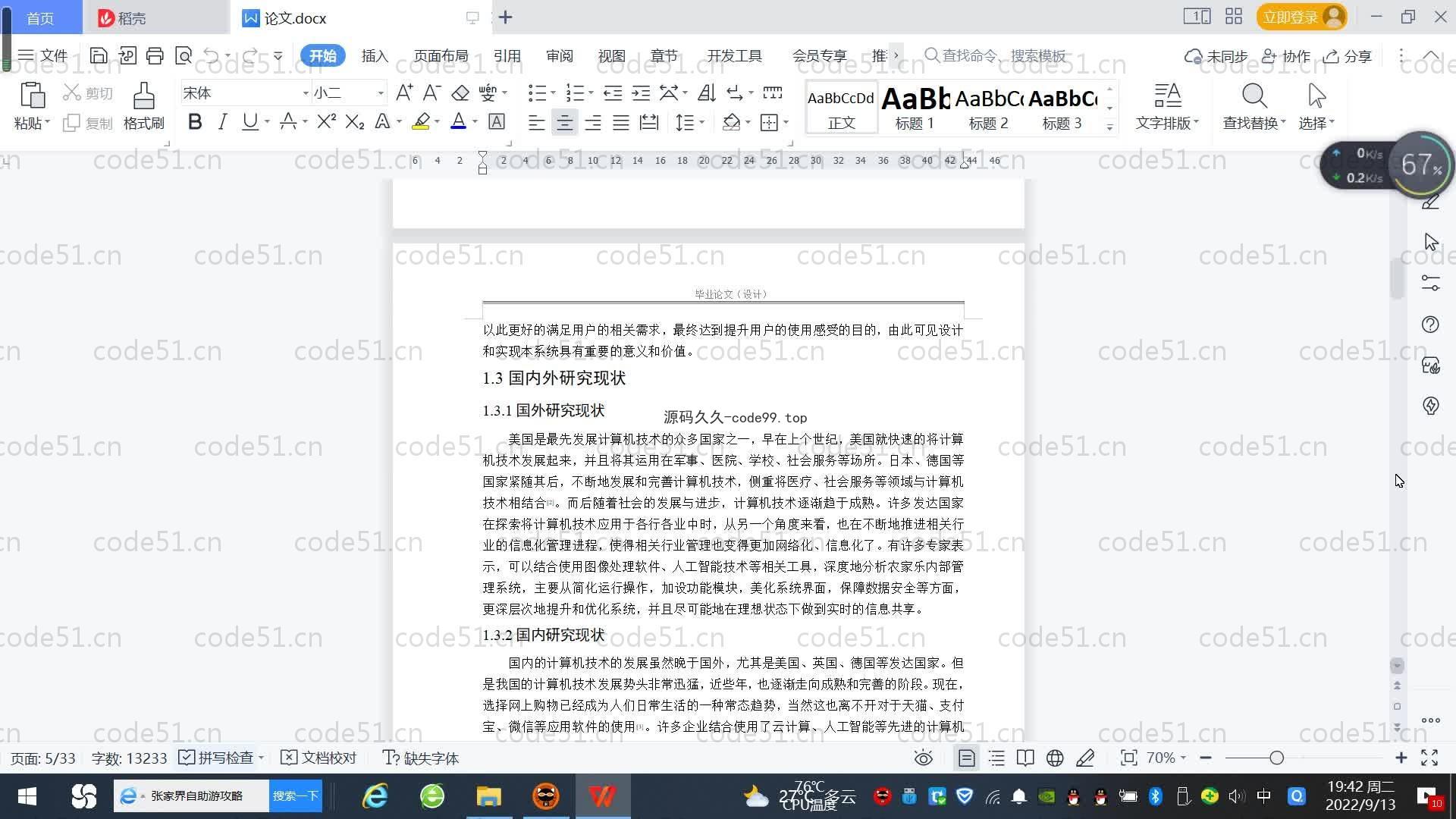Apply 标题 1 heading style
1456x819 pixels.
coord(915,108)
